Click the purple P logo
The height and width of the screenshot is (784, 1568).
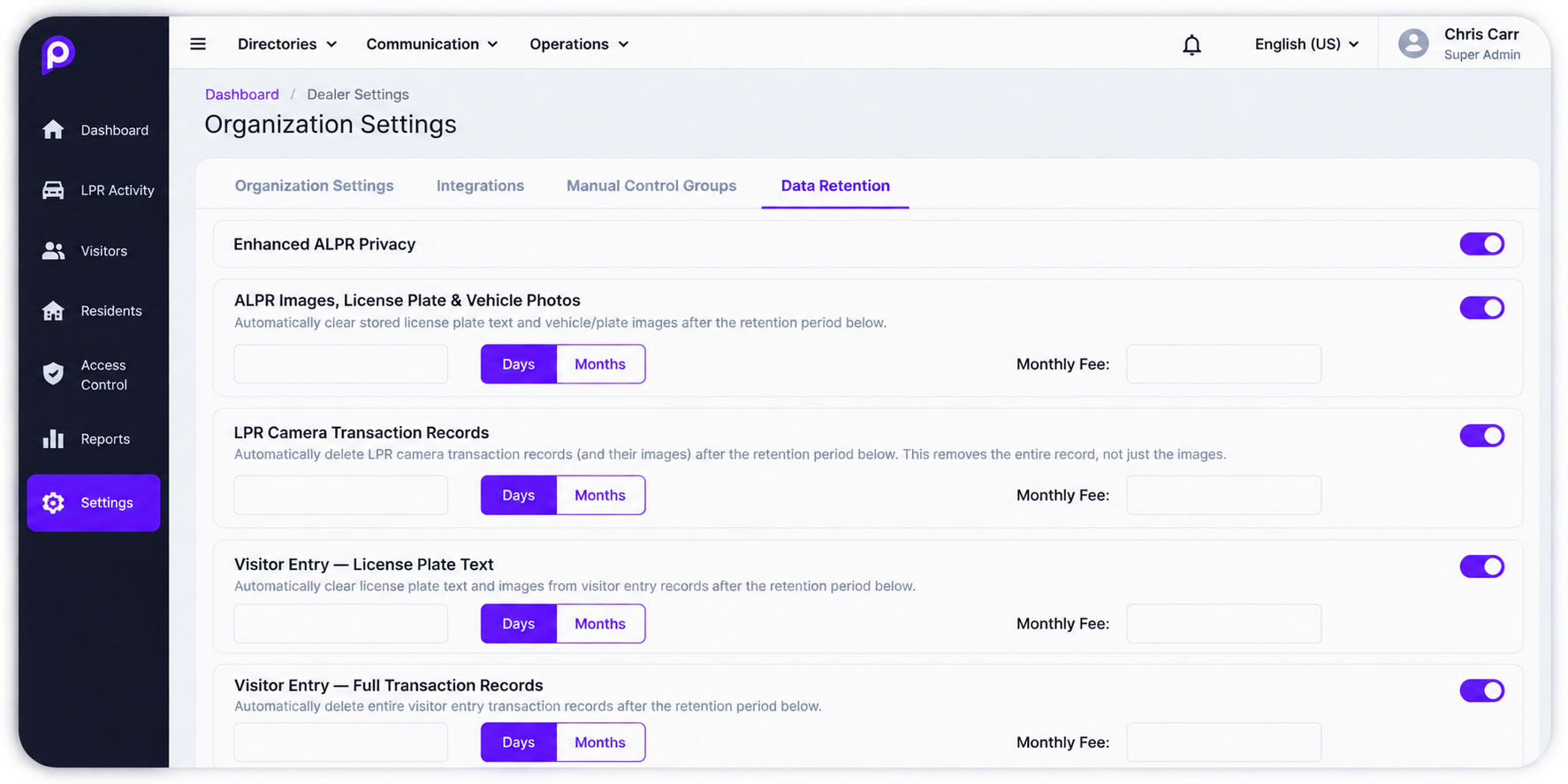click(57, 55)
